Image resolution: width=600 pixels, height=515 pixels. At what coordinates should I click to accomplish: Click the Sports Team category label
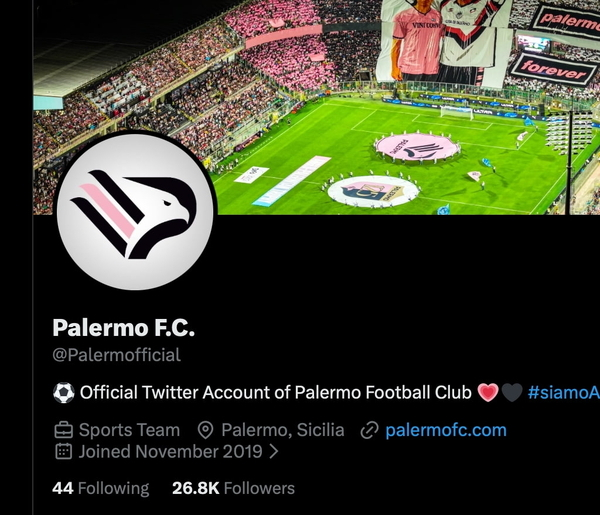(129, 430)
